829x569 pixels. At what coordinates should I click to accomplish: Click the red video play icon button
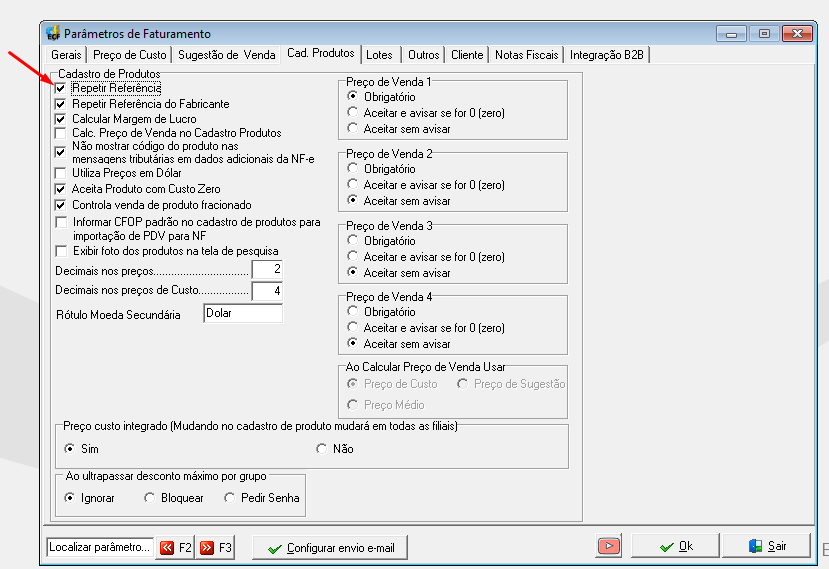[x=609, y=546]
